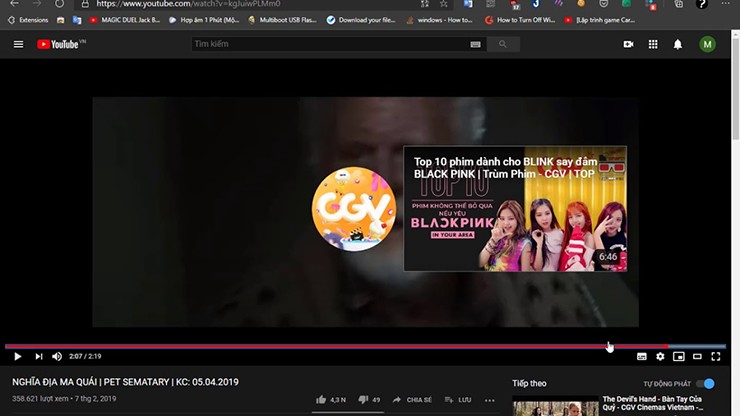Open the windows - How to... bookmark
This screenshot has width=740, height=416.
coord(439,20)
